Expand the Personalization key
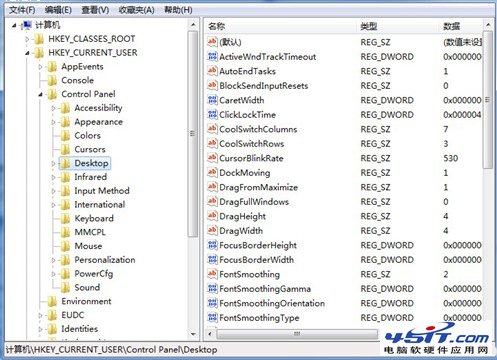497x360 pixels. 53,260
